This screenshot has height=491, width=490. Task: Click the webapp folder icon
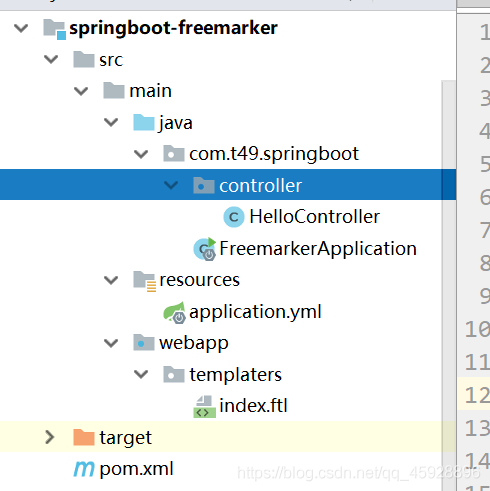[x=144, y=342]
